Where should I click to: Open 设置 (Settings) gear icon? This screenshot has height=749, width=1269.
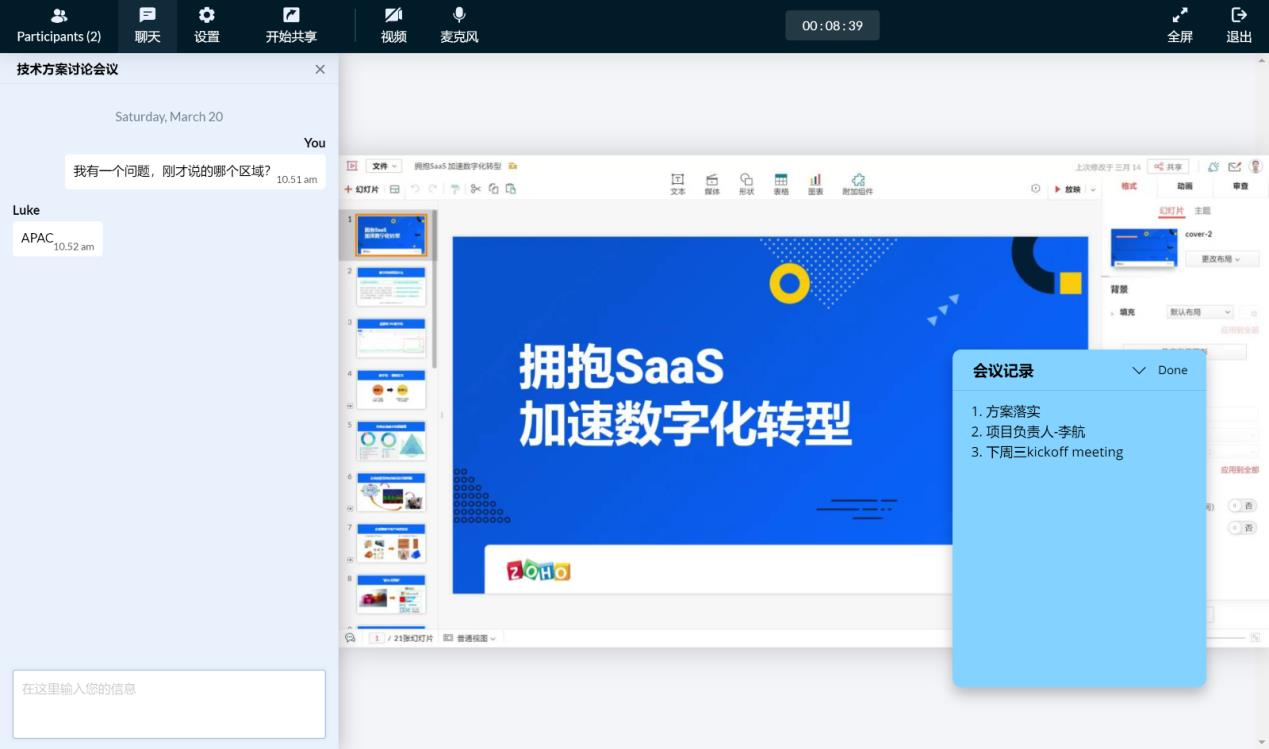click(207, 26)
